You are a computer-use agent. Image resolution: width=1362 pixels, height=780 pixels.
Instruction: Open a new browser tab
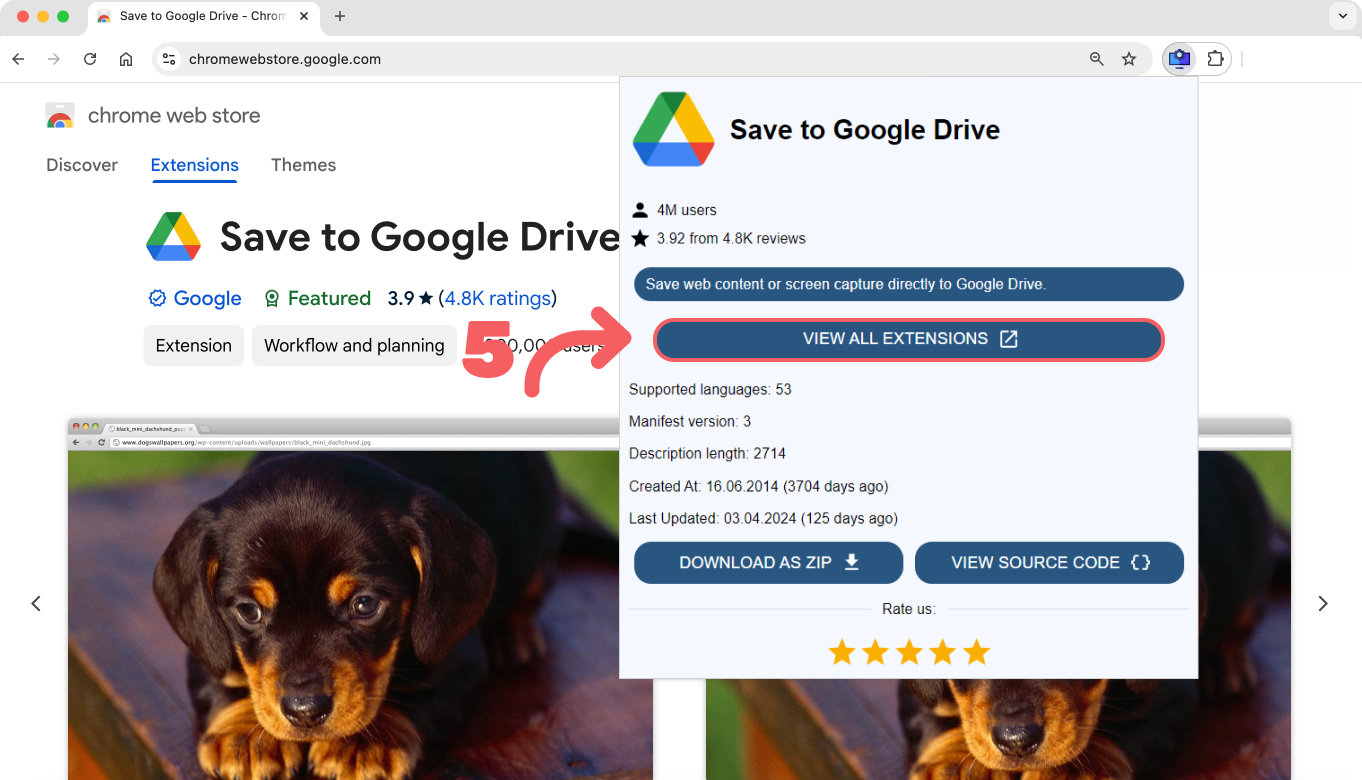(340, 16)
